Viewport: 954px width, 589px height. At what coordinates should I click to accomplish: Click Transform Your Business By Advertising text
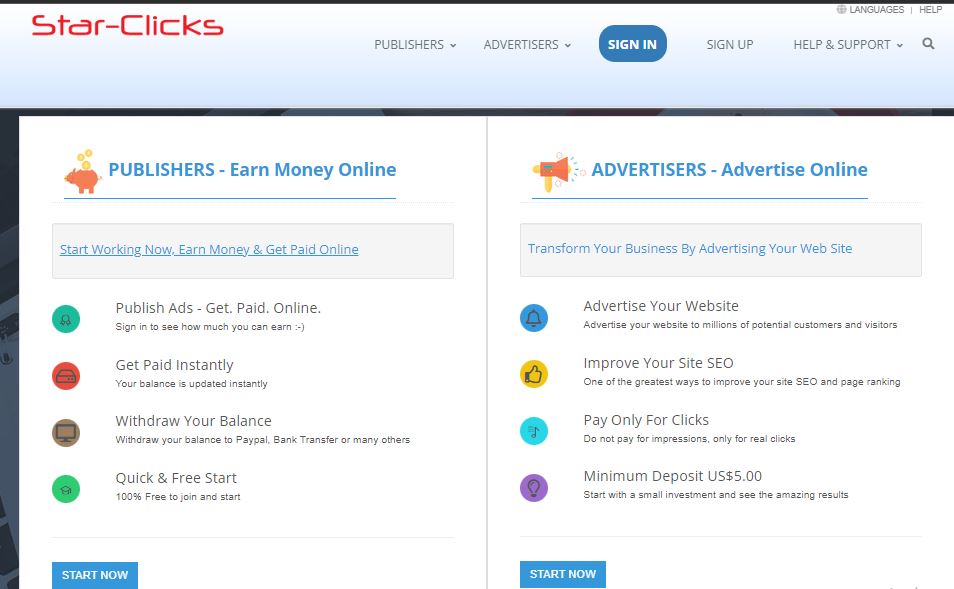tap(690, 248)
